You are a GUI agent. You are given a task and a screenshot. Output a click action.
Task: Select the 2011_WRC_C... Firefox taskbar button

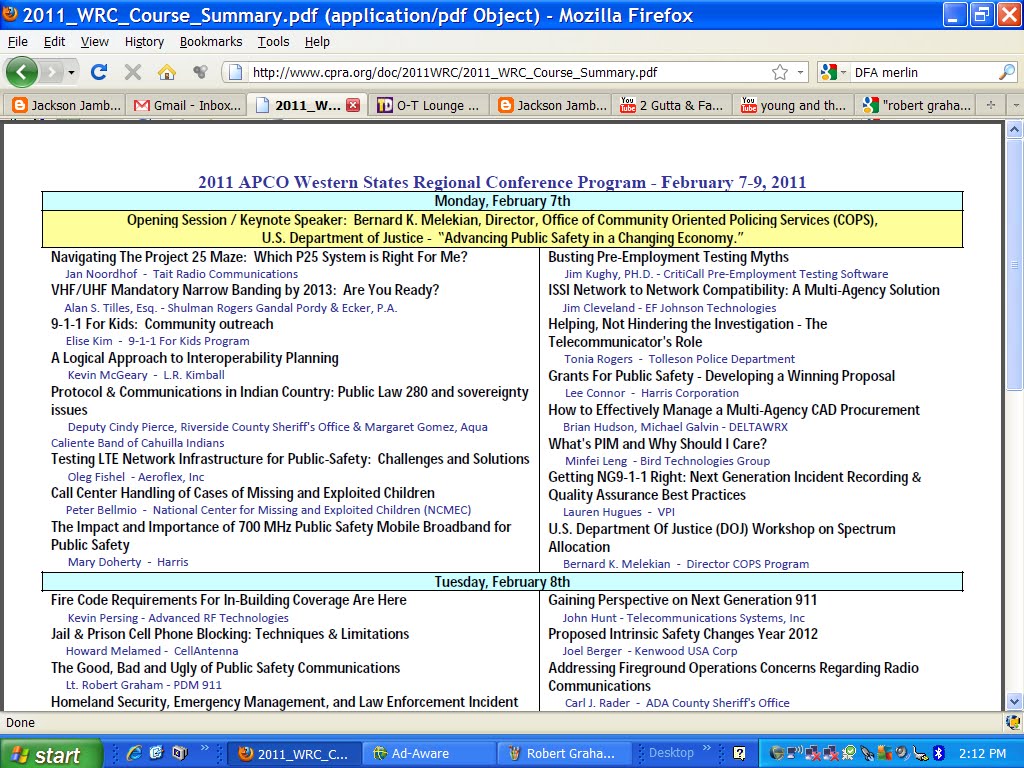[293, 754]
